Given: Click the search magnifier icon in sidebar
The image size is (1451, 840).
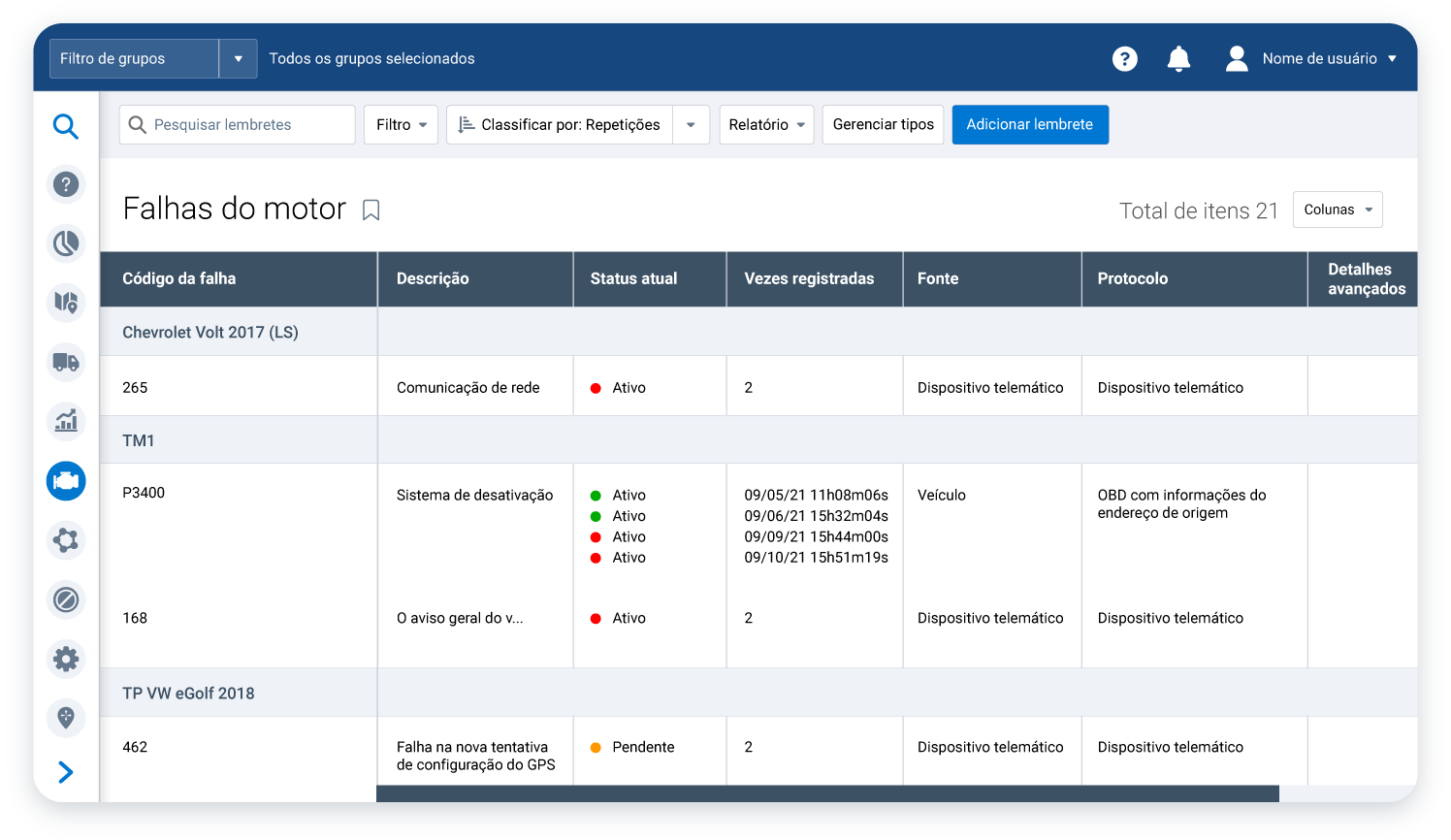Looking at the screenshot, I should click(x=65, y=125).
